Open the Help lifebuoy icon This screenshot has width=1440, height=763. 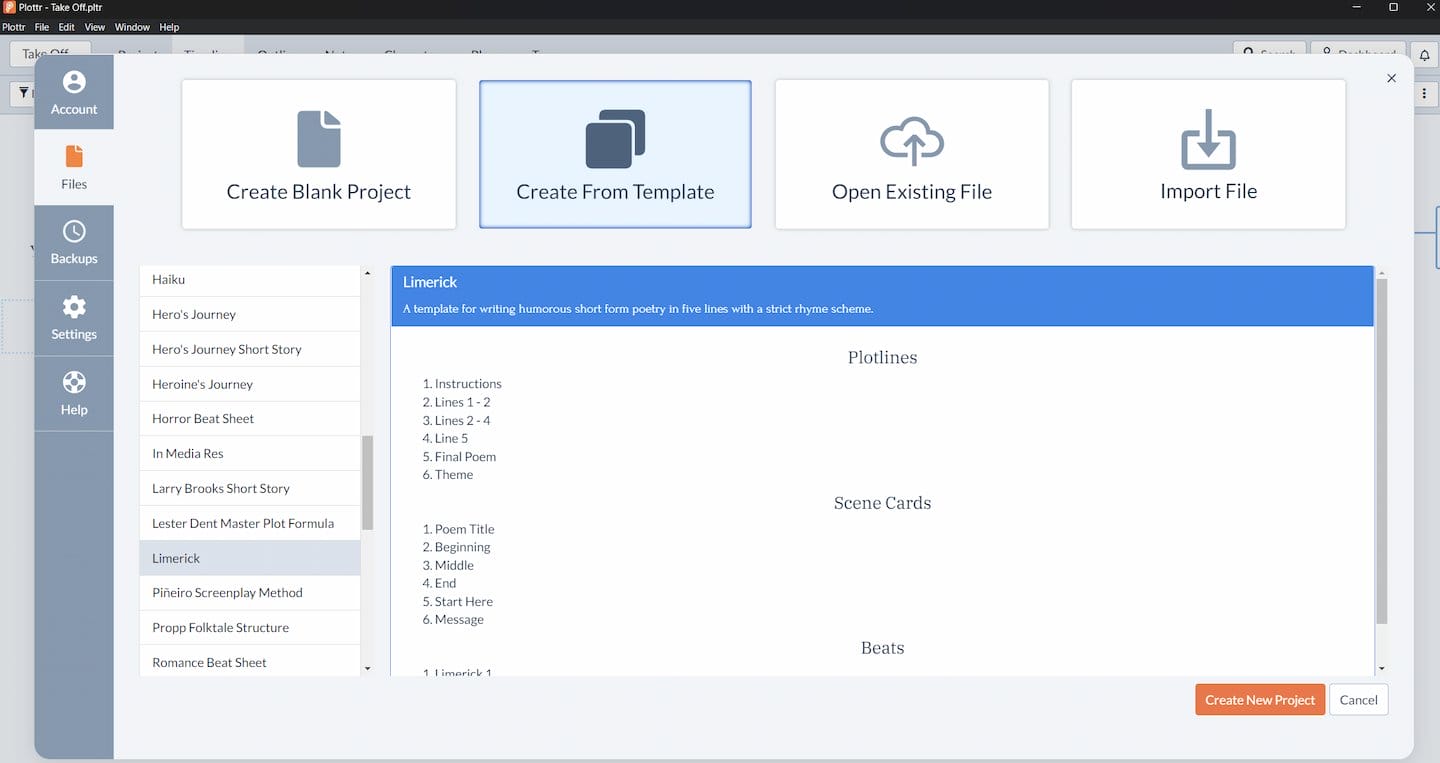pyautogui.click(x=74, y=383)
